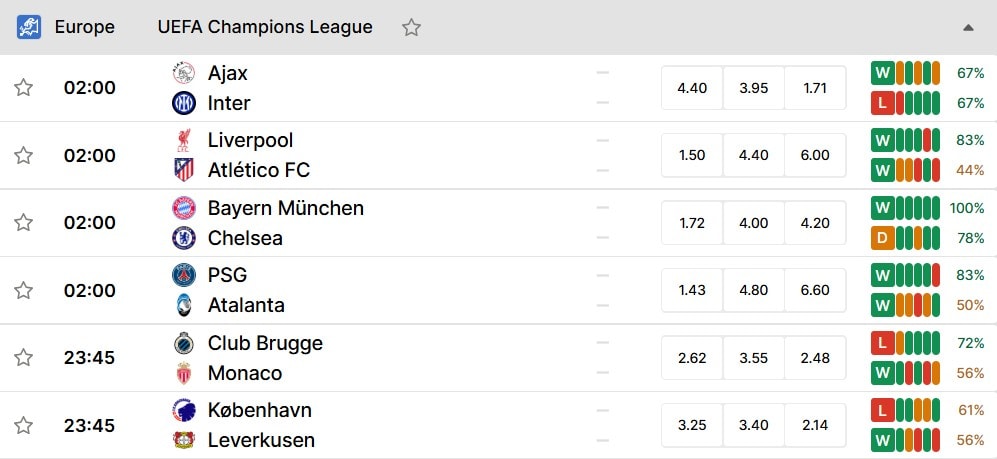Click the Leverkusen club crest
The width and height of the screenshot is (997, 459).
184,440
